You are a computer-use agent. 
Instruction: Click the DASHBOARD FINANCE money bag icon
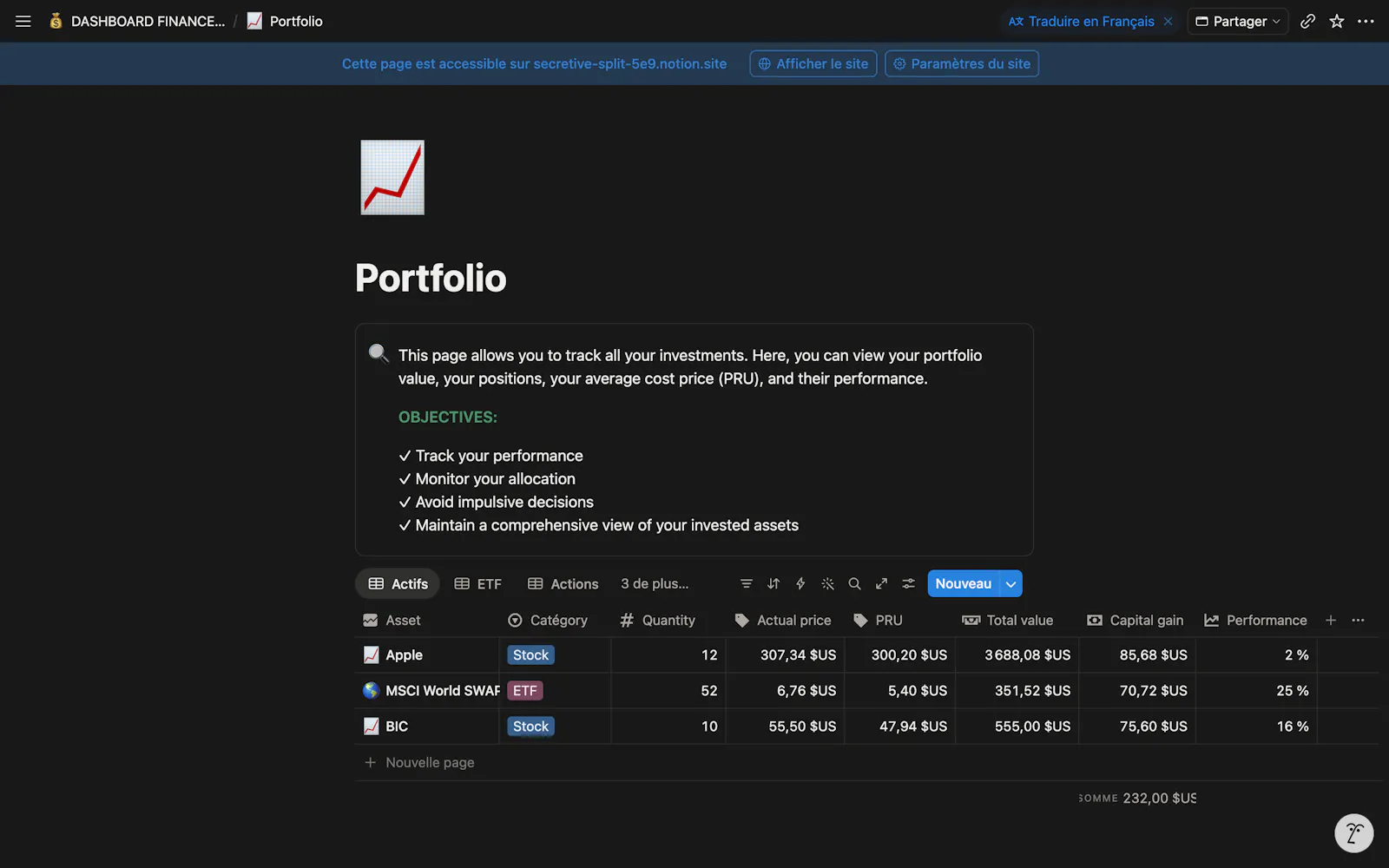tap(56, 21)
